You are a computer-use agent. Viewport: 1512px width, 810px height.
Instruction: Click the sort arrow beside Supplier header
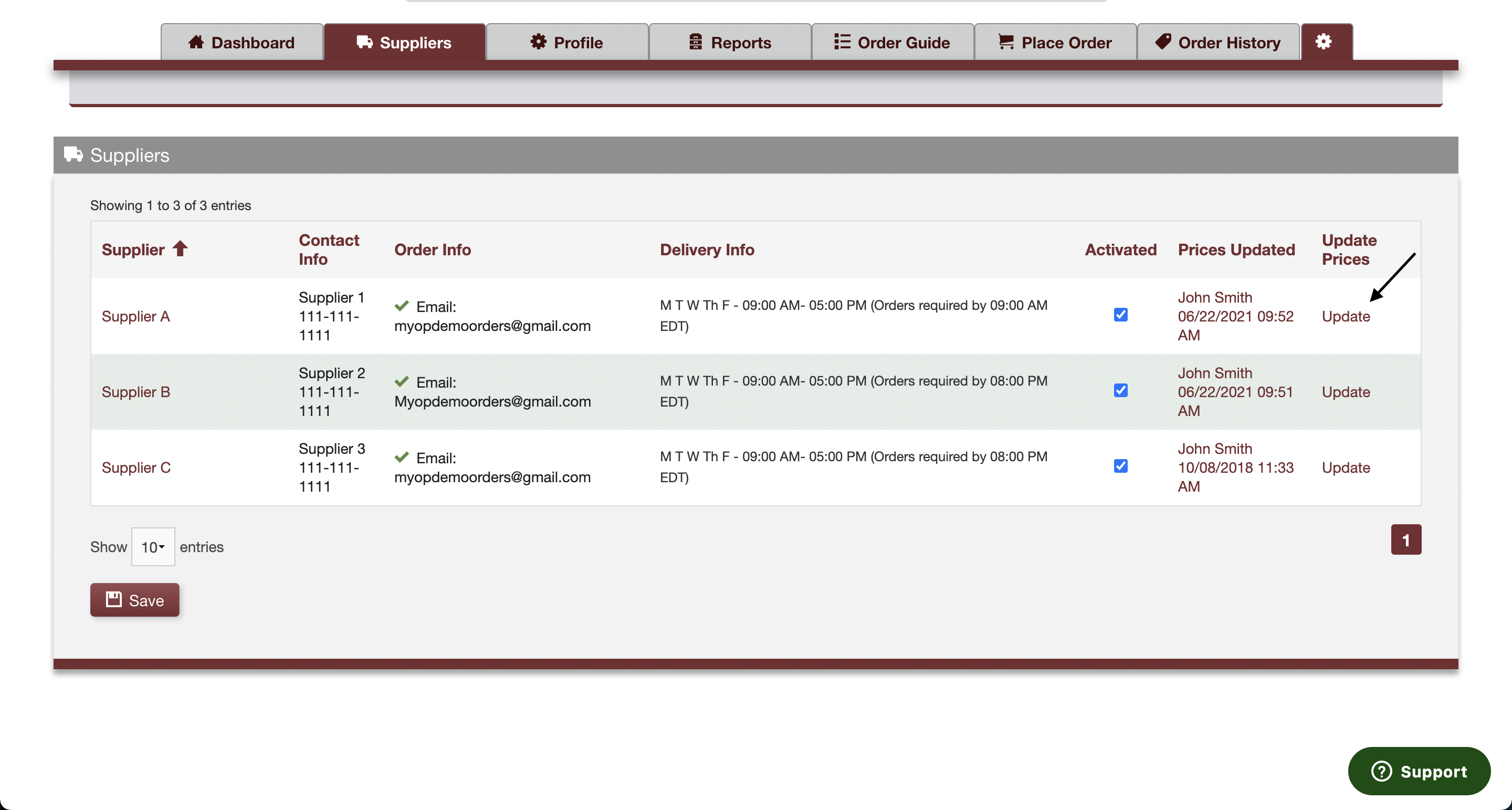[180, 249]
